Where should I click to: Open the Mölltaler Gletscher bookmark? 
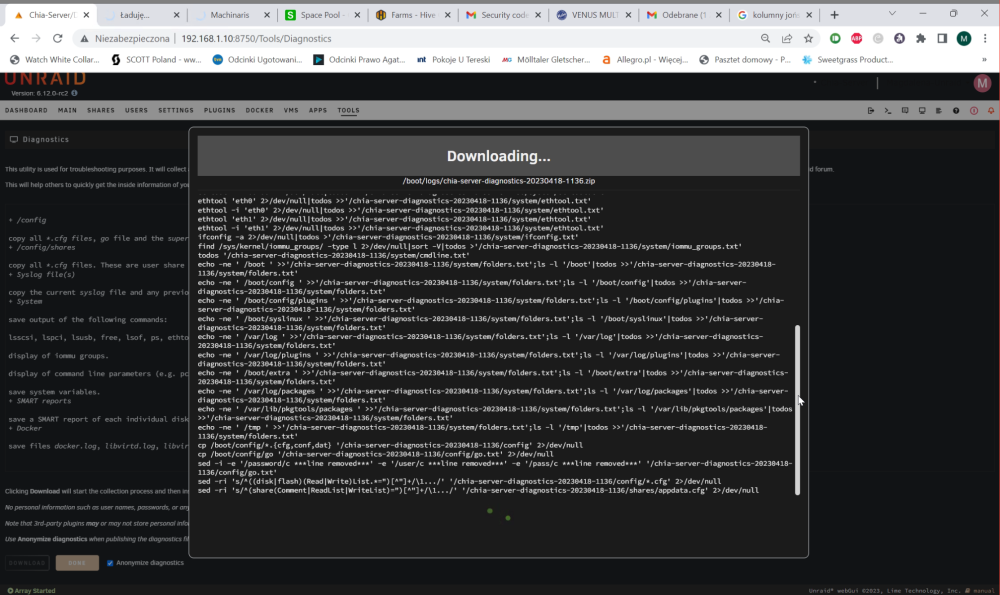click(546, 59)
